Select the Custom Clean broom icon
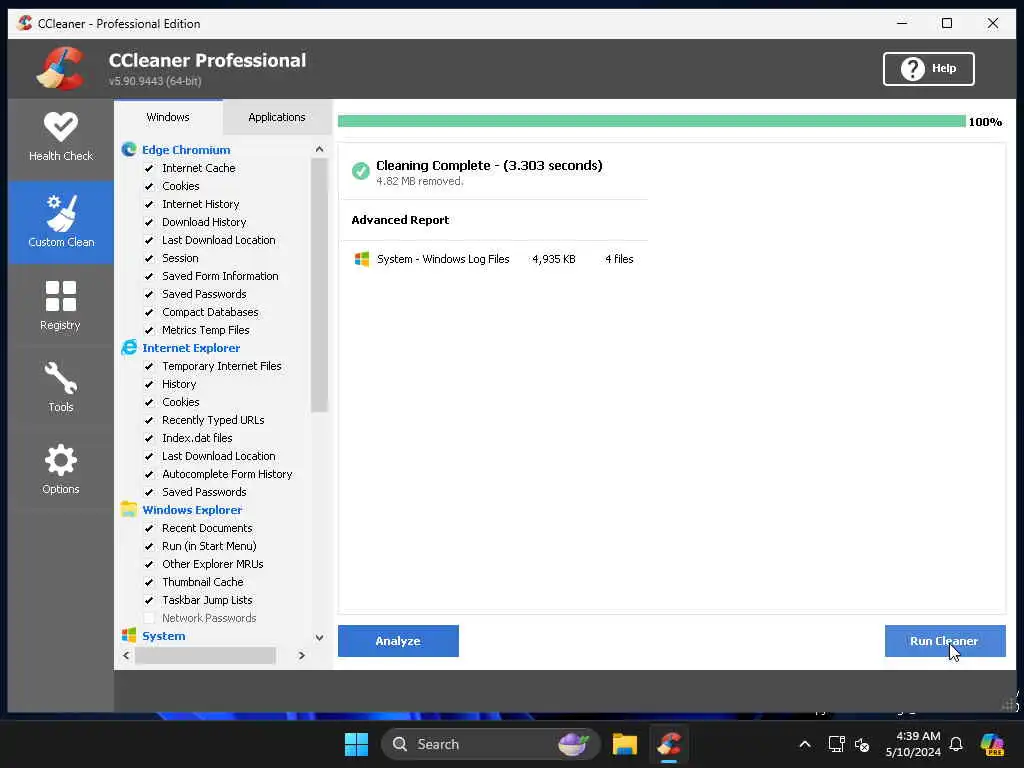 [x=61, y=213]
